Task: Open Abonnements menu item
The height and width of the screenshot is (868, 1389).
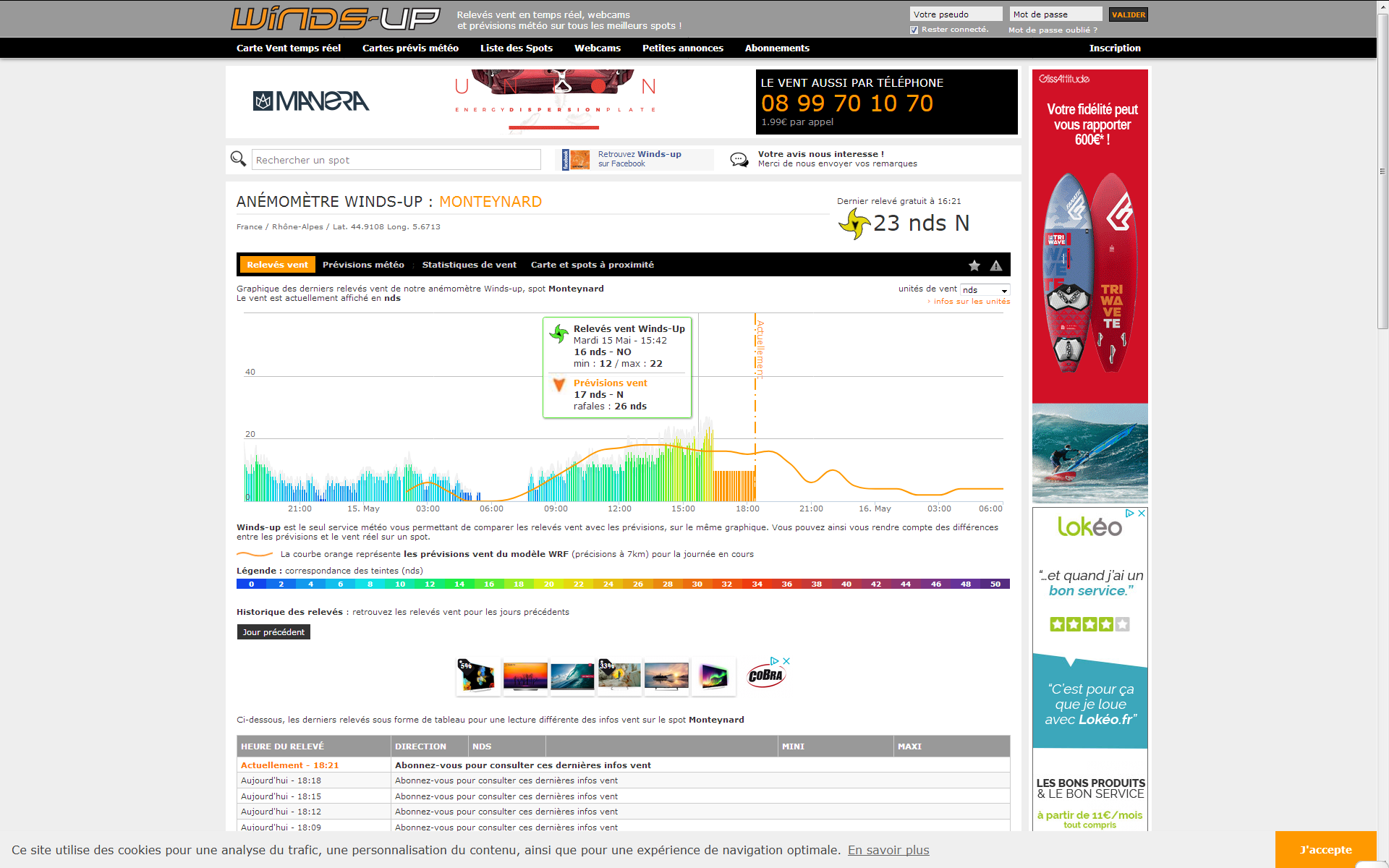Action: click(x=777, y=48)
